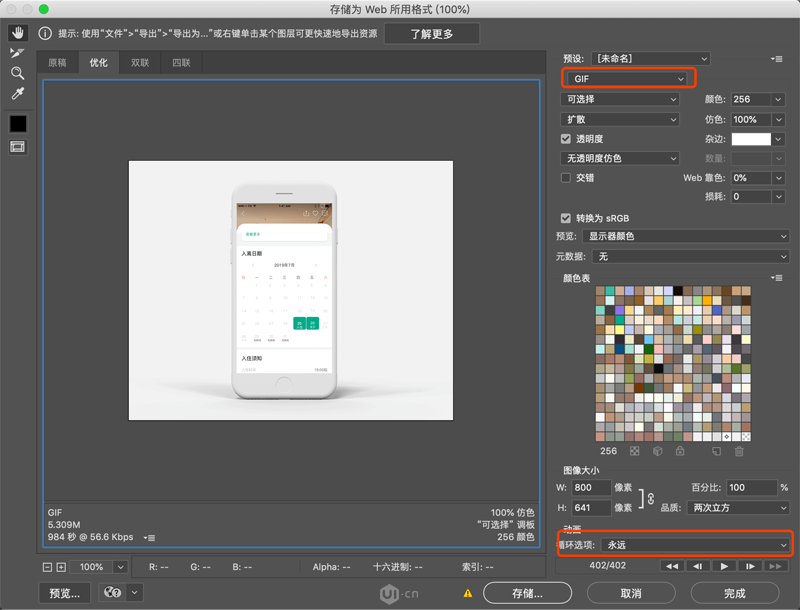
Task: Click the 了解更多 button
Action: pos(432,34)
